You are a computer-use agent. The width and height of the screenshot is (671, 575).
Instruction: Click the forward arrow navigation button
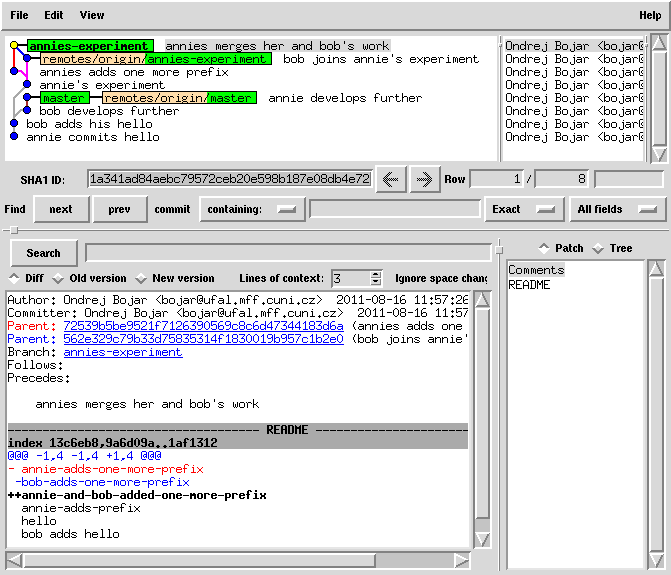tap(424, 179)
